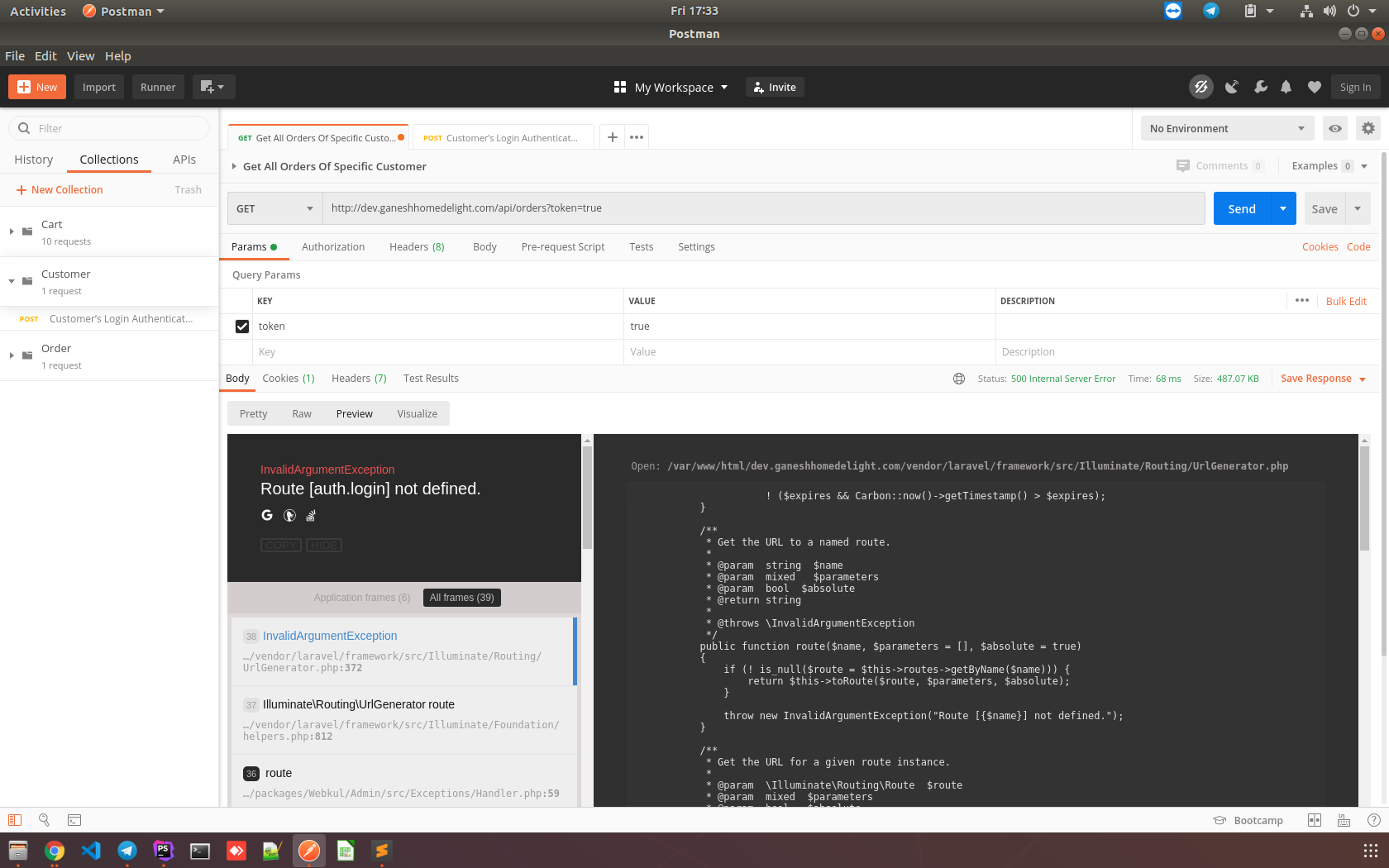This screenshot has width=1389, height=868.
Task: Expand the Cart collection
Action: coord(12,231)
